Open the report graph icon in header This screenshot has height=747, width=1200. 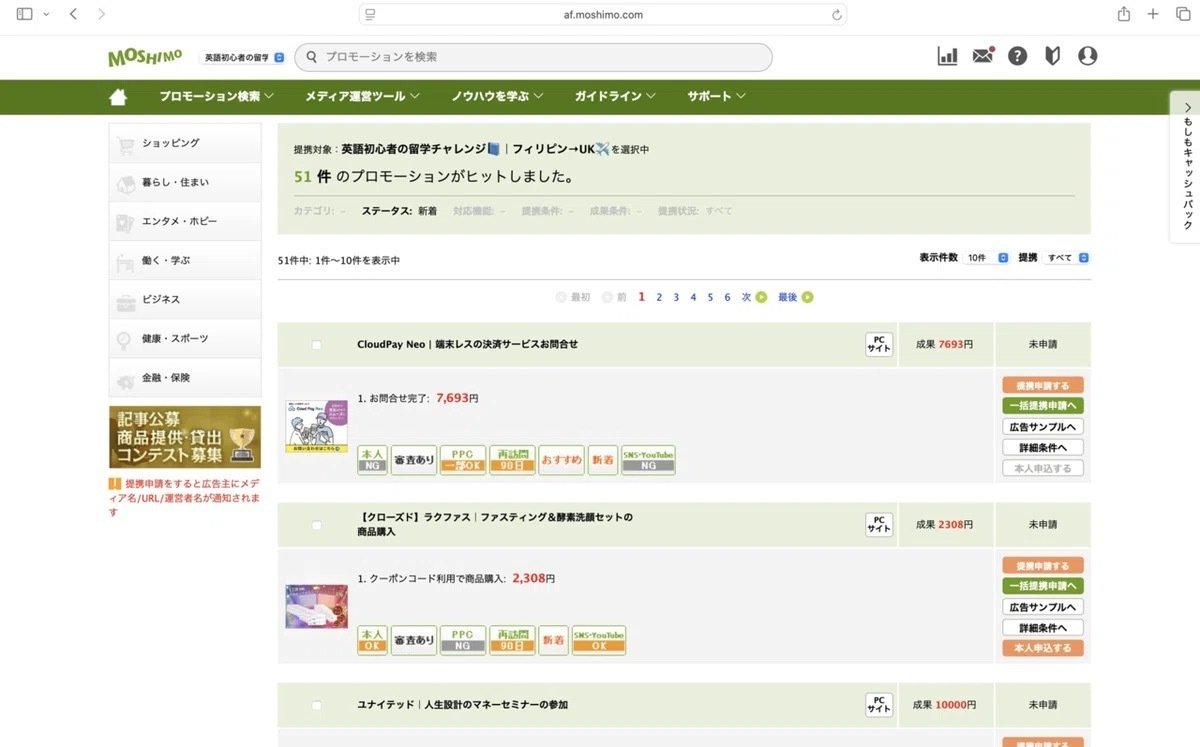(946, 56)
